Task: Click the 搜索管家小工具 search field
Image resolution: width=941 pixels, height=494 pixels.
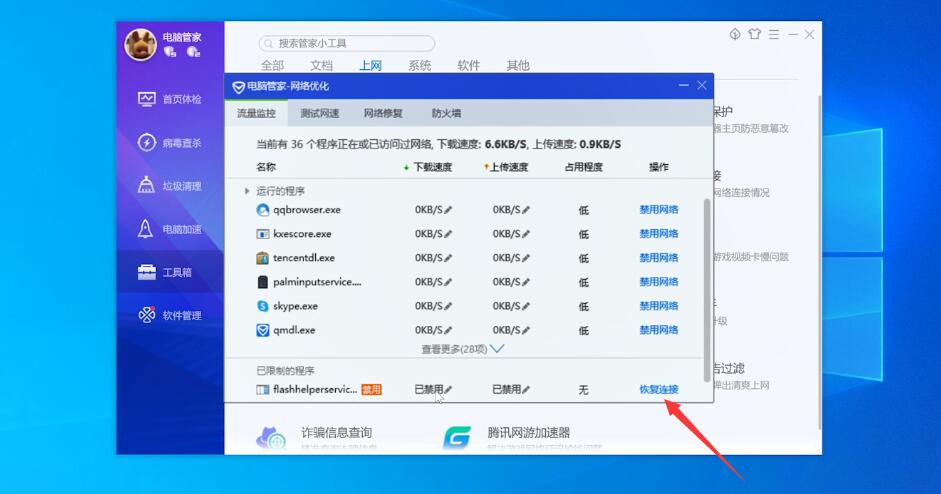Action: pos(347,43)
